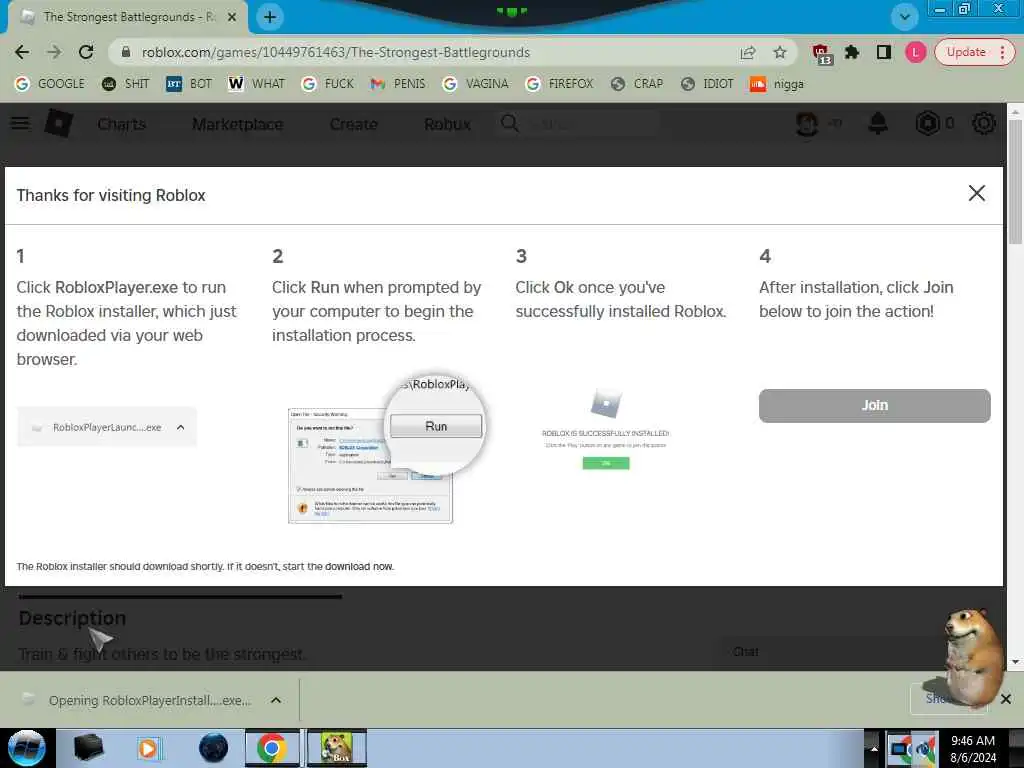Screen dimensions: 1024x768
Task: Open Roblox notifications bell
Action: coord(878,123)
